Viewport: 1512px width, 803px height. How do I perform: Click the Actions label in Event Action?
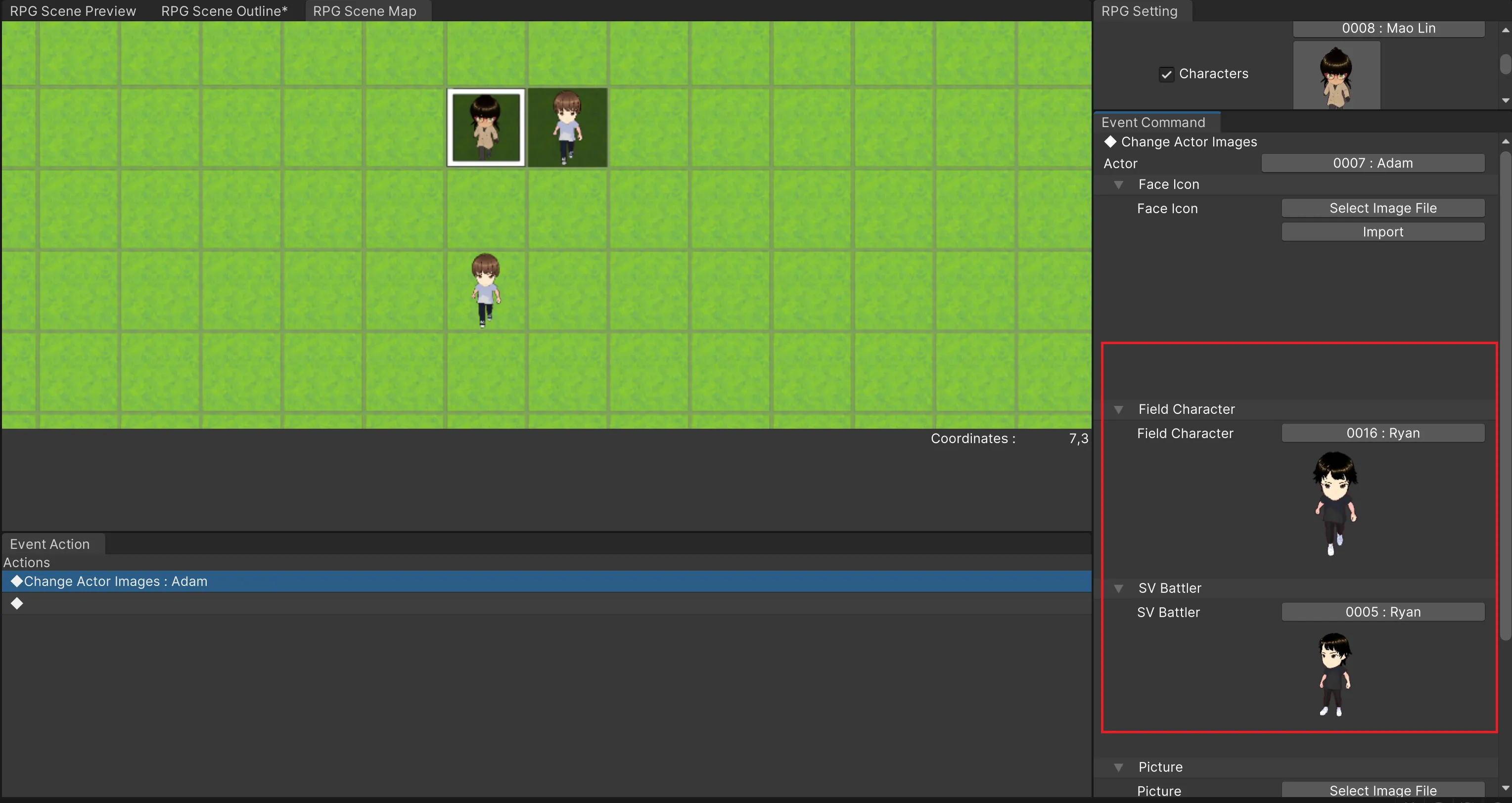[x=26, y=562]
